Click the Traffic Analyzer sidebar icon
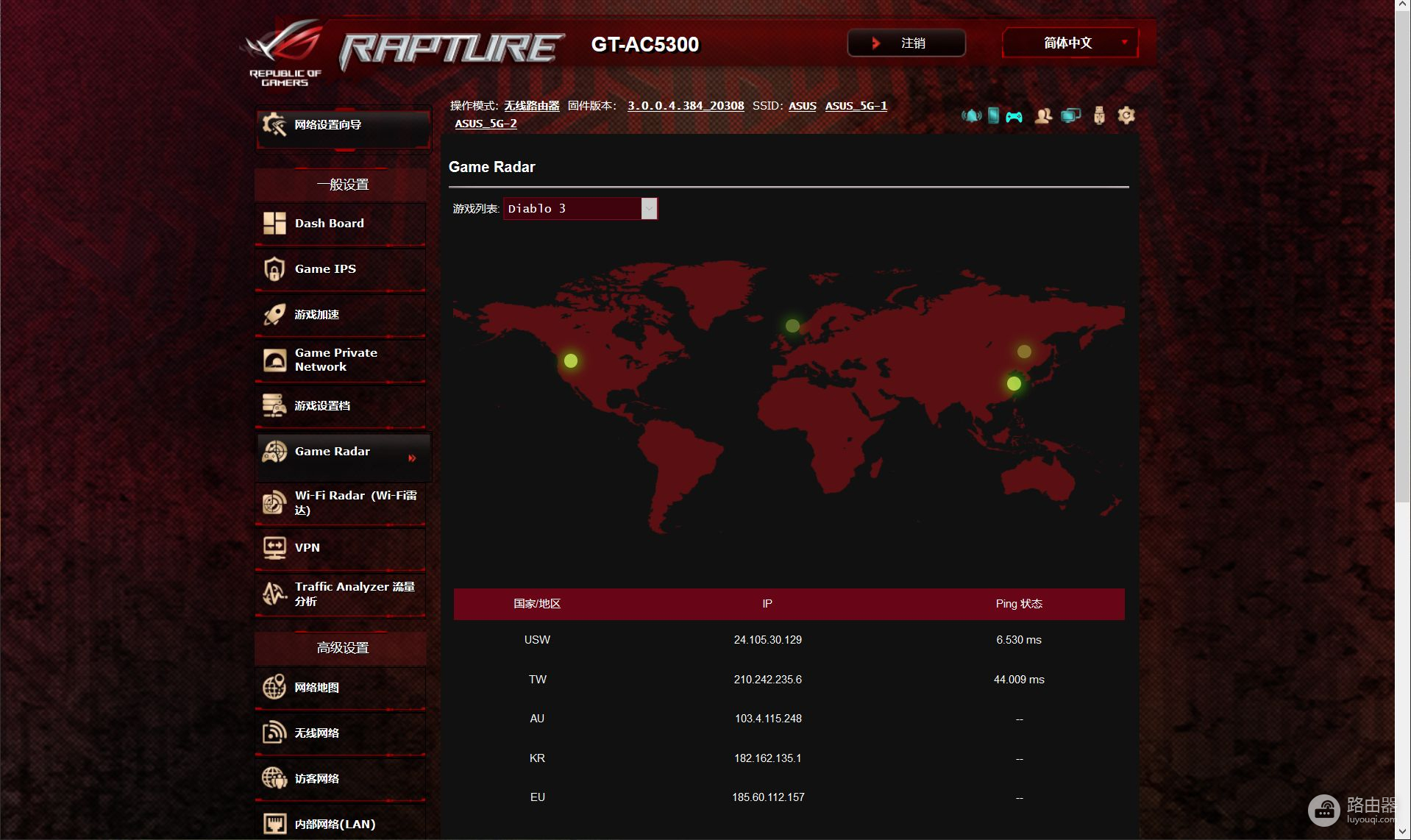Image resolution: width=1411 pixels, height=840 pixels. pos(274,594)
